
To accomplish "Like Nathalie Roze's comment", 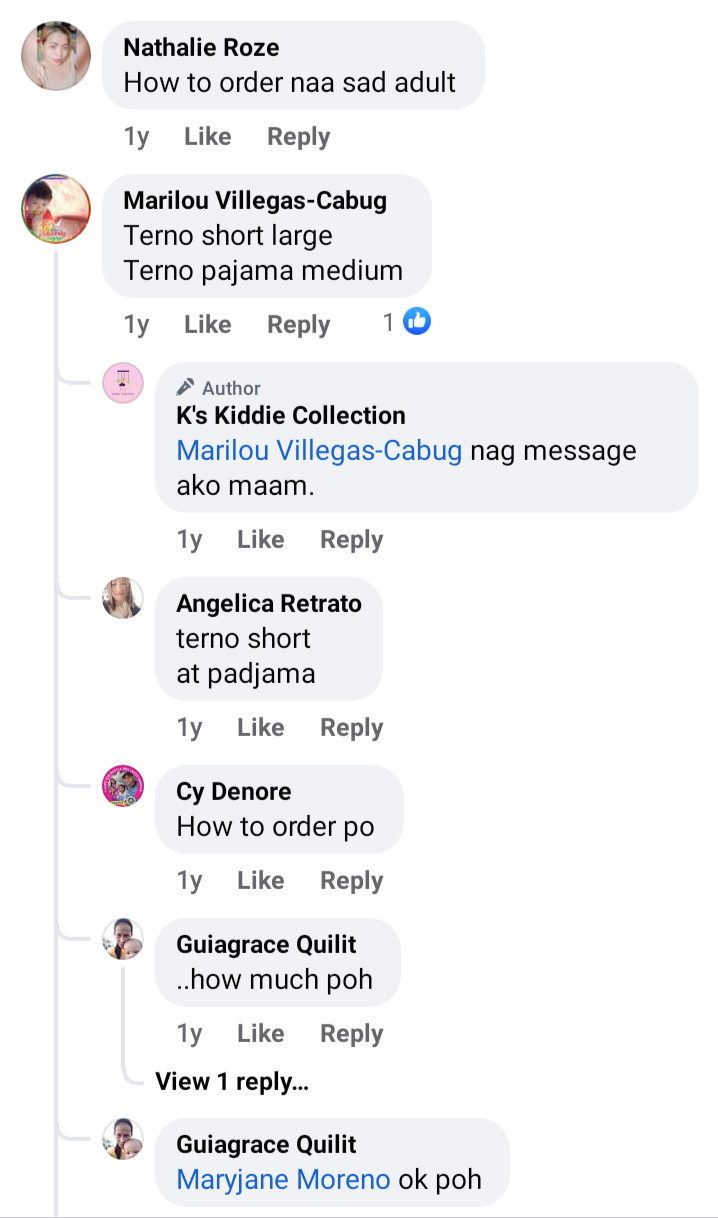I will [207, 137].
